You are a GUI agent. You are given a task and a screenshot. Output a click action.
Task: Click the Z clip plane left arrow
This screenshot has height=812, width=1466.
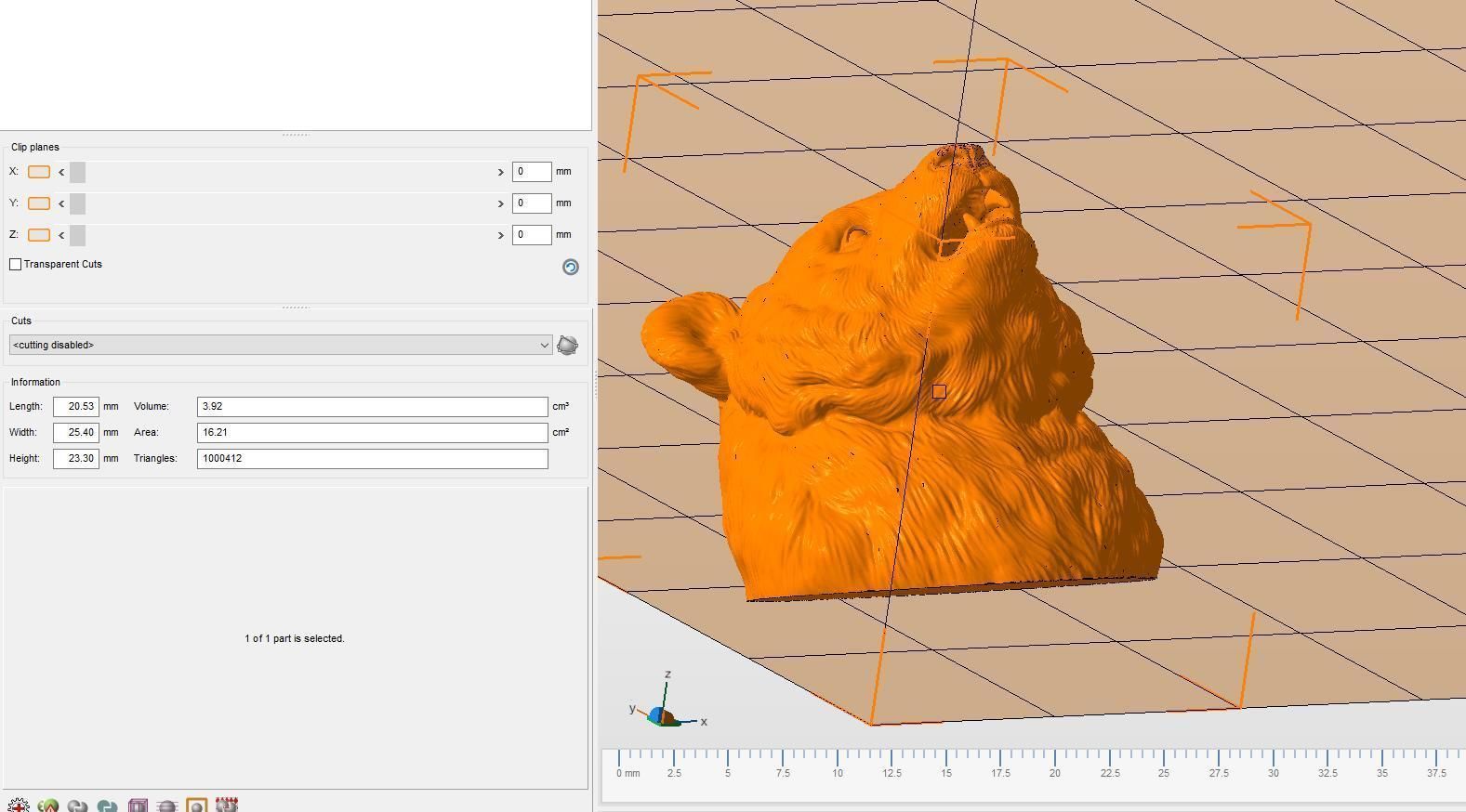[x=61, y=235]
